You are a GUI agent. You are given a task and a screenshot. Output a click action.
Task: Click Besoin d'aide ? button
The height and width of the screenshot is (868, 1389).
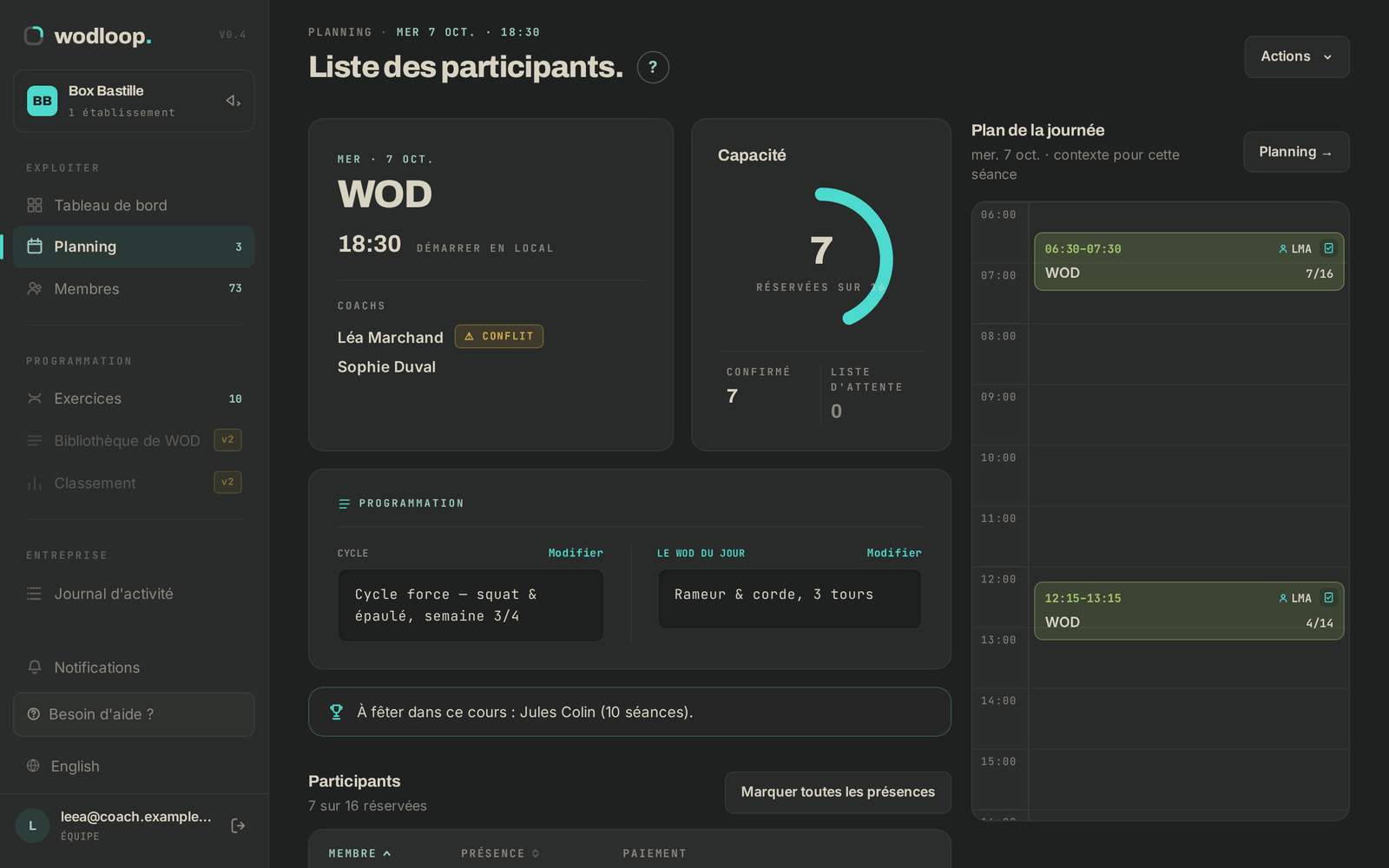(134, 714)
